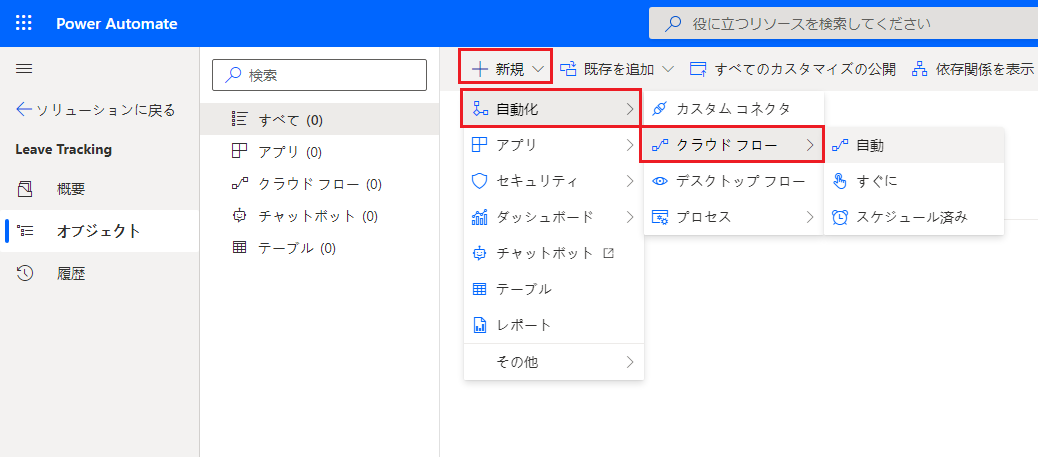Viewport: 1038px width, 457px height.
Task: Click the plus icon on 新規 button
Action: coord(479,69)
